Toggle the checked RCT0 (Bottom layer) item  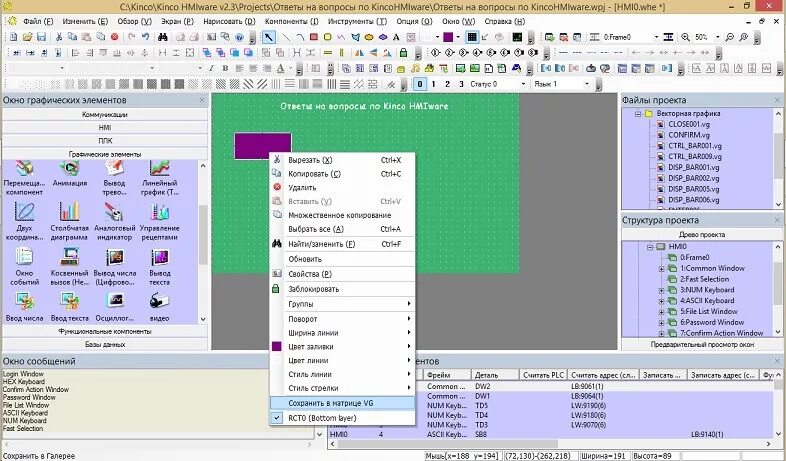click(x=342, y=418)
